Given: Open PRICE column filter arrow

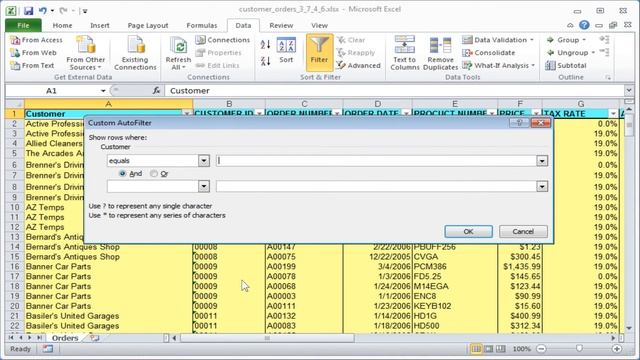Looking at the screenshot, I should [x=536, y=114].
